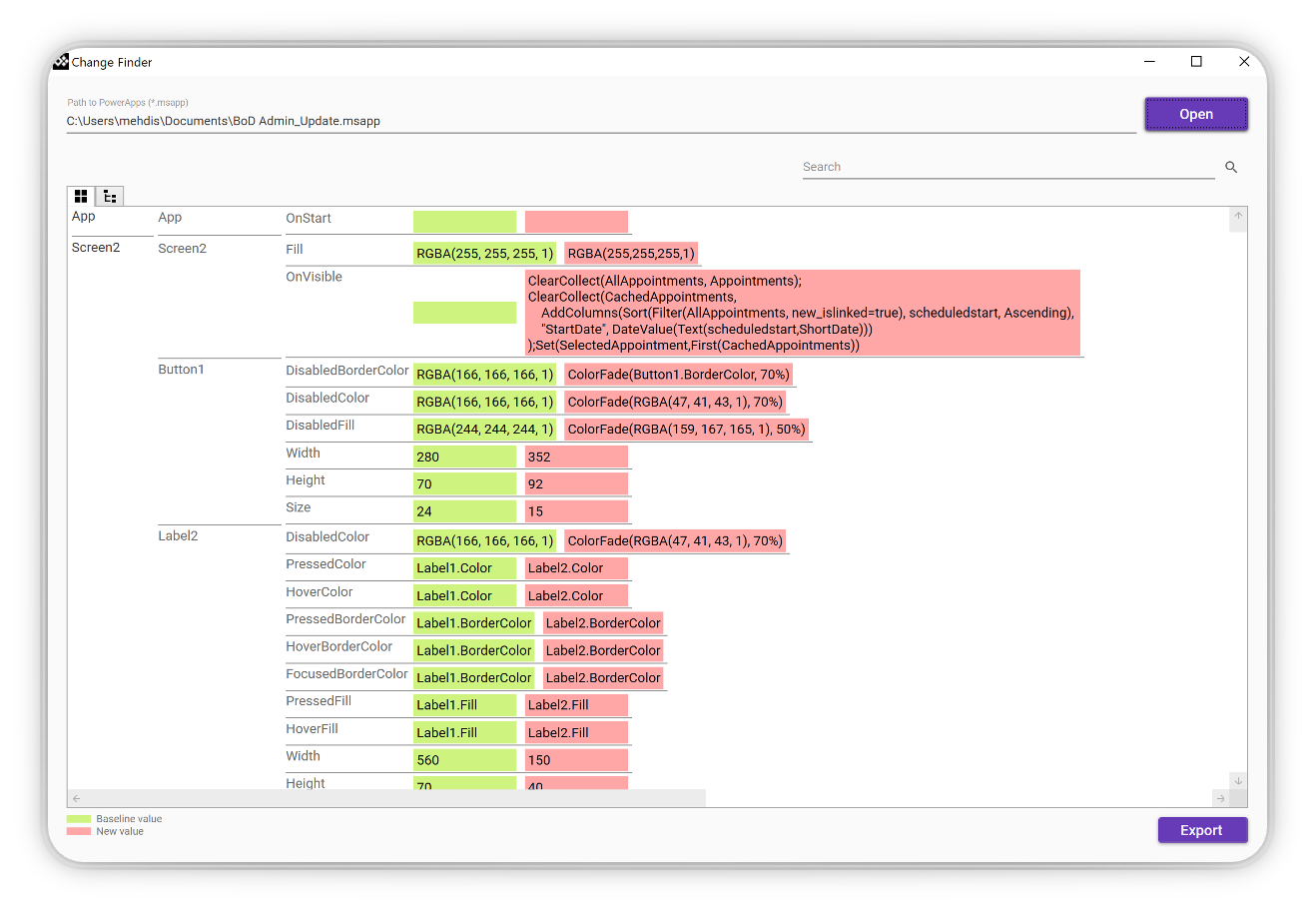Click the green Baseline value legend swatch

78,818
